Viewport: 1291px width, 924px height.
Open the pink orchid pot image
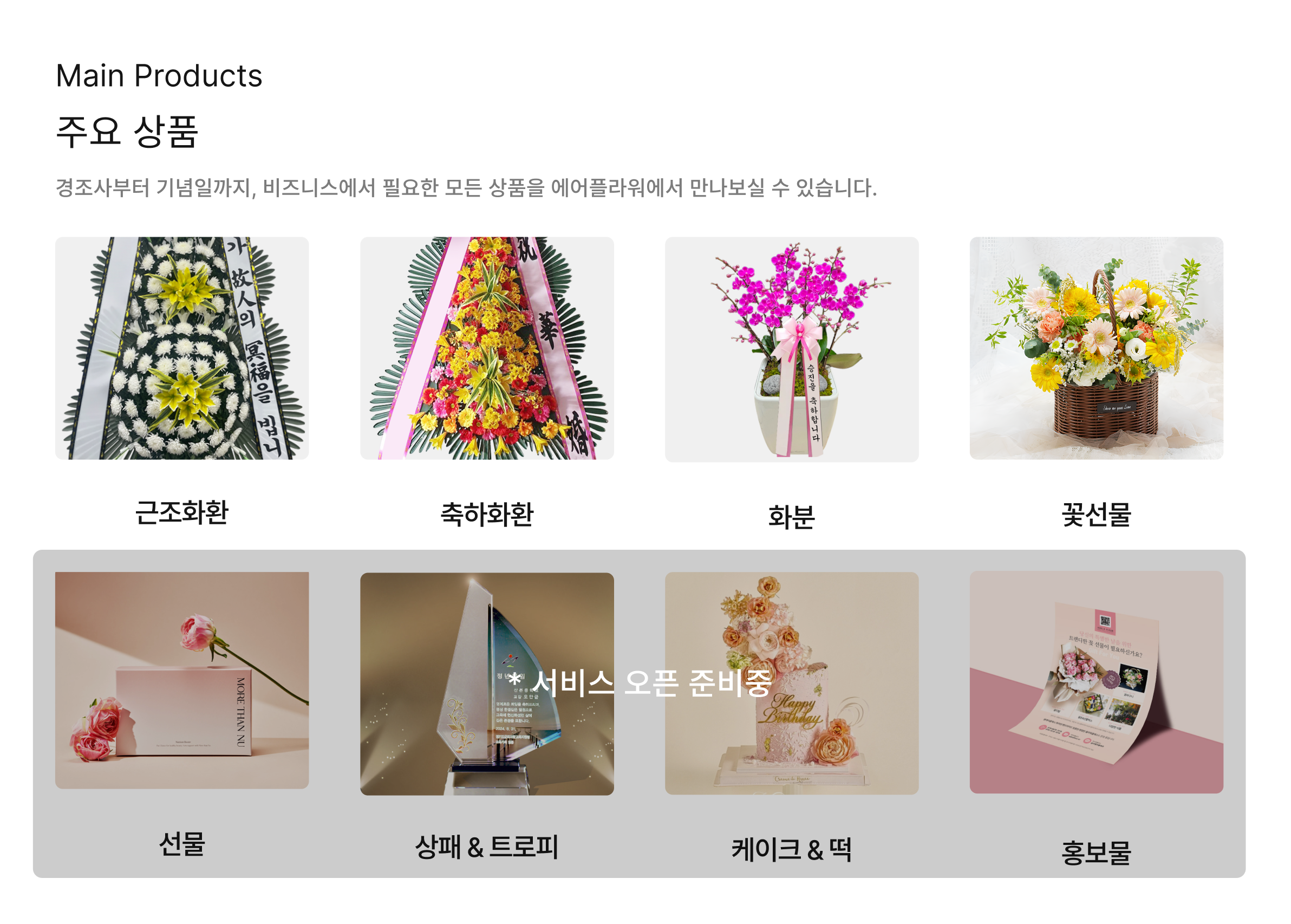click(792, 349)
